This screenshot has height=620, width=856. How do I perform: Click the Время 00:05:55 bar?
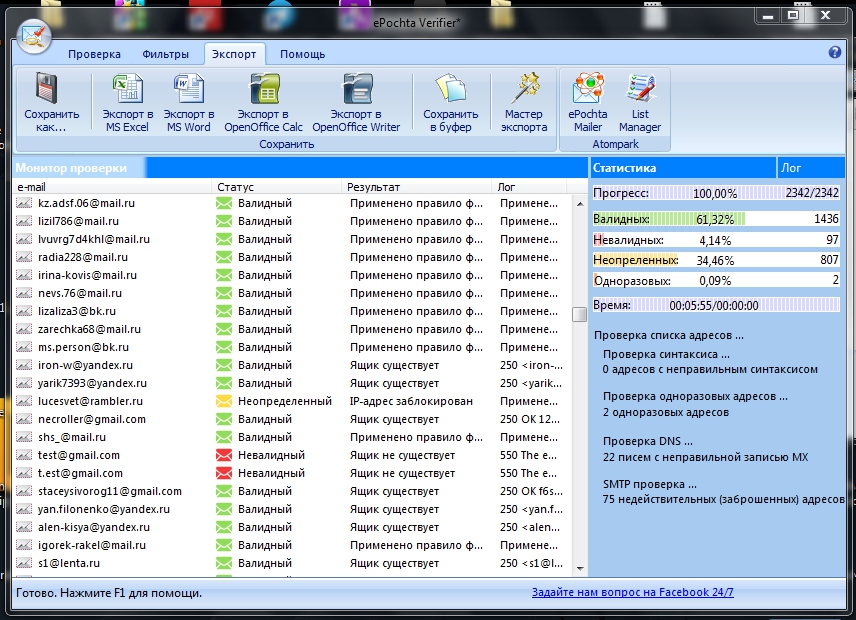[716, 305]
